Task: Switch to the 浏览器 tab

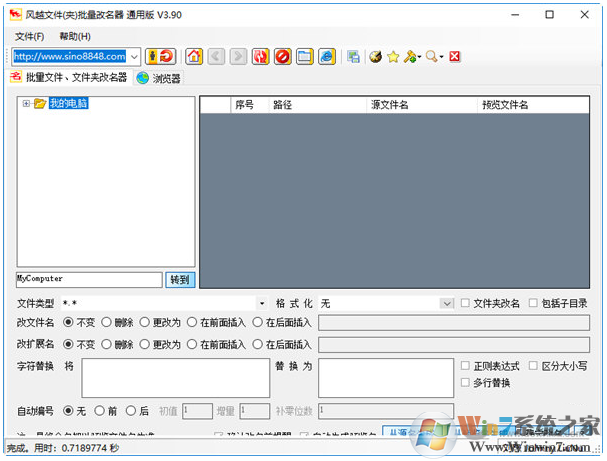Action: [x=158, y=78]
